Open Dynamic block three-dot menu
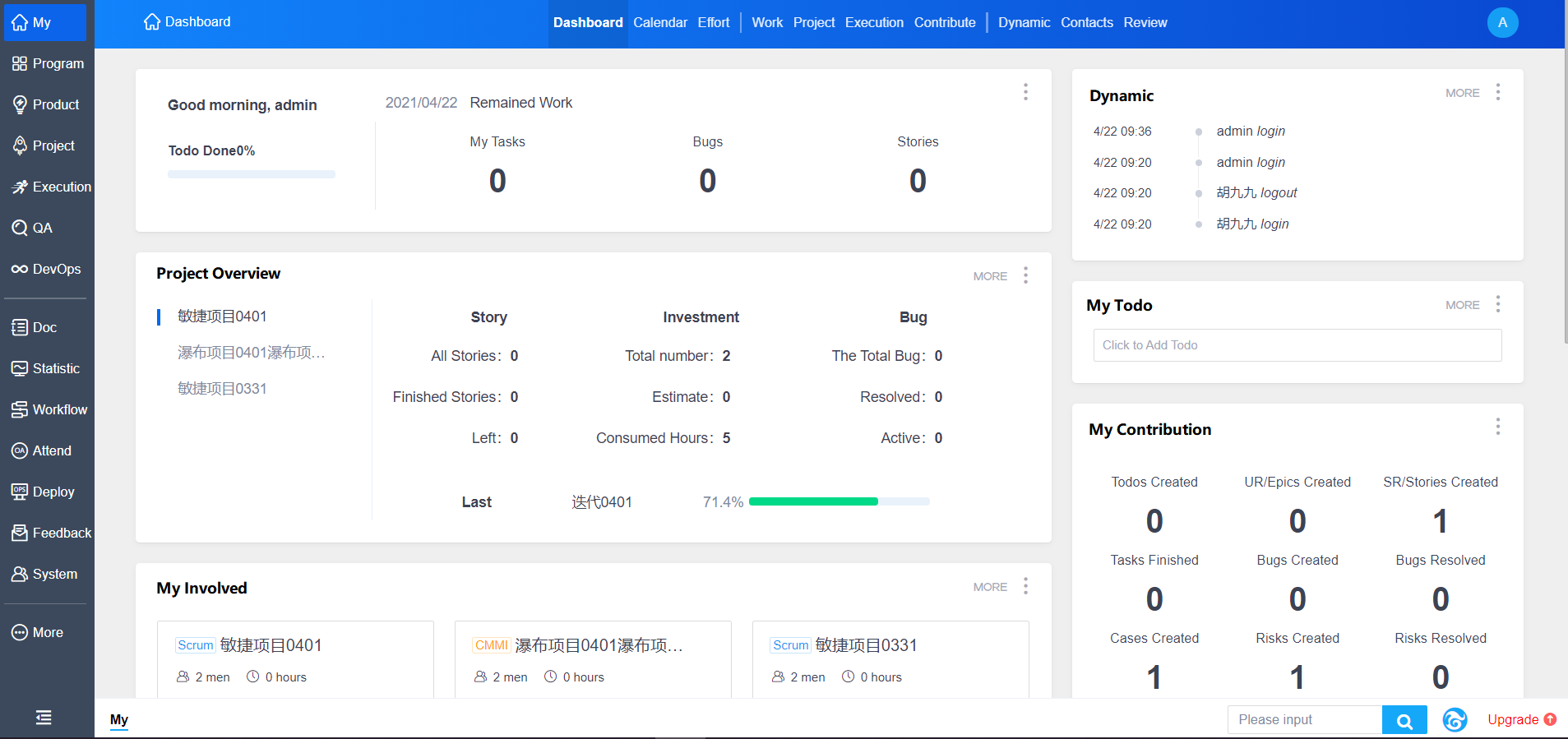Image resolution: width=1568 pixels, height=739 pixels. (x=1498, y=92)
